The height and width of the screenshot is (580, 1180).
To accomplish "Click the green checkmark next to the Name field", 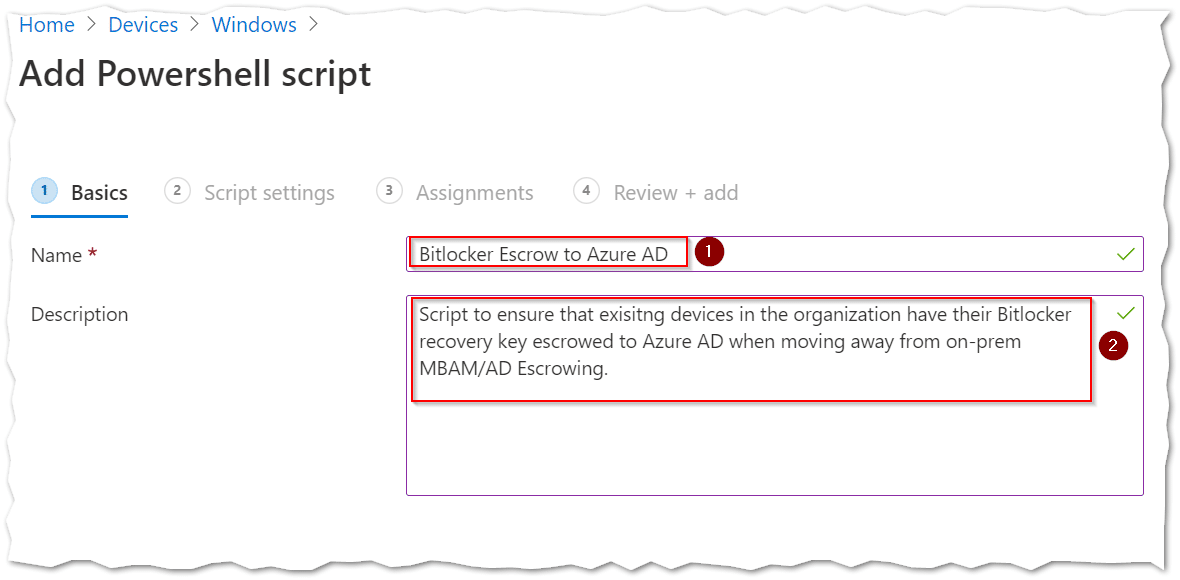I will tap(1122, 253).
